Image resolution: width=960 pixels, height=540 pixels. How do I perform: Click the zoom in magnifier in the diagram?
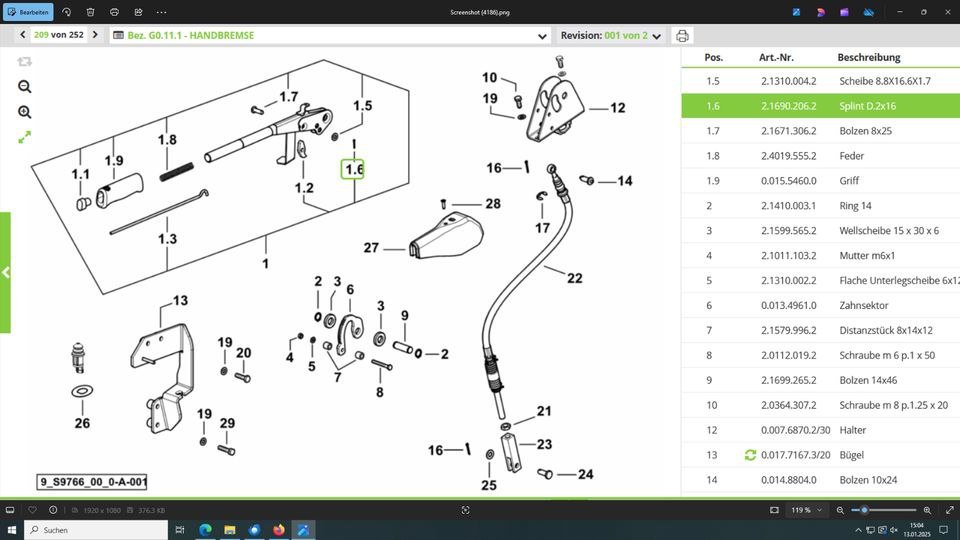click(x=24, y=112)
